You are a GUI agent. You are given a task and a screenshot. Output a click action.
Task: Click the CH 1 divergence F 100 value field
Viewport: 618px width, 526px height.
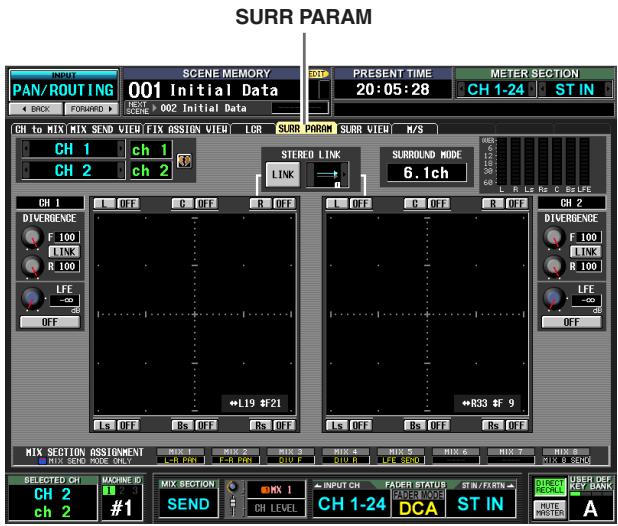(x=67, y=237)
